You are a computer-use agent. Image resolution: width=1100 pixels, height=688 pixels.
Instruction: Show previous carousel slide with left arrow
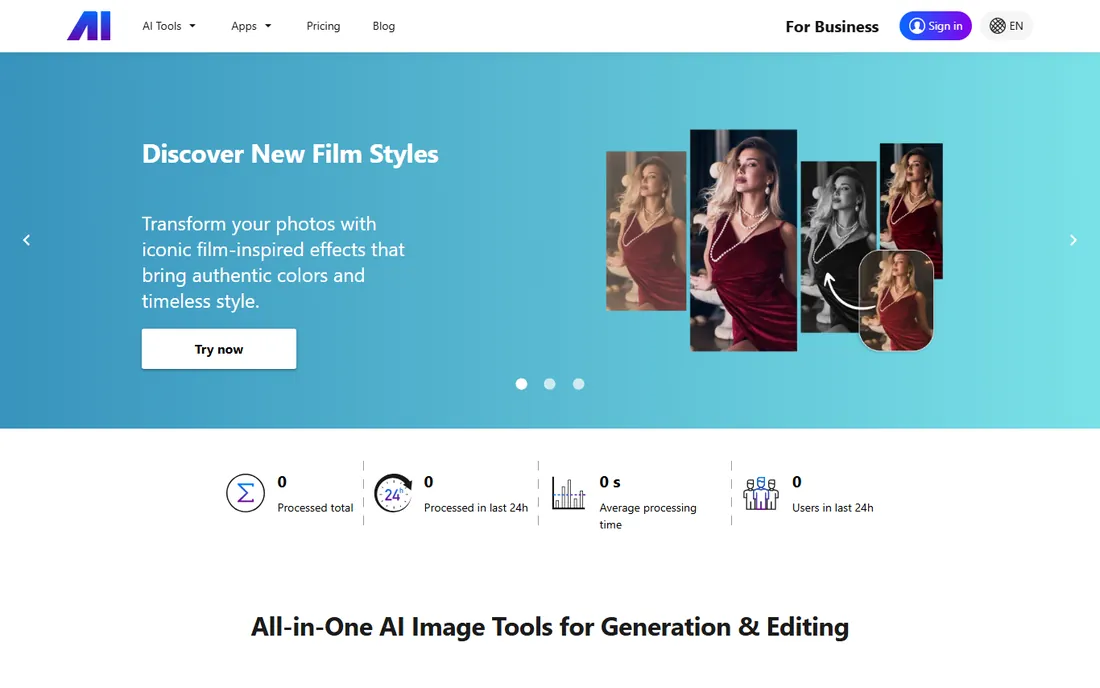[x=27, y=240]
